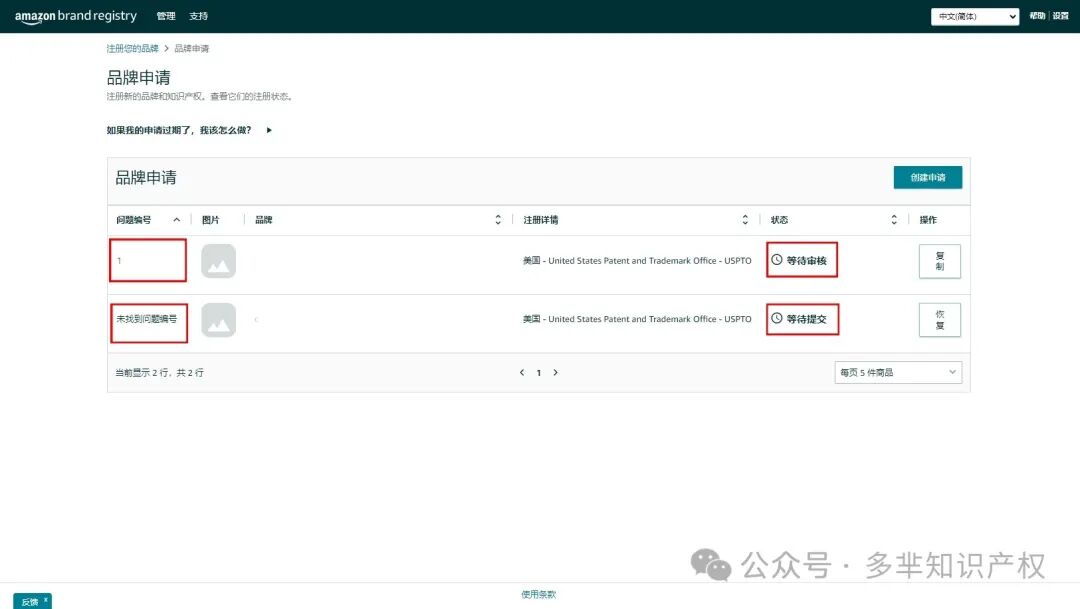Sort table by 状态 column
1080x609 pixels.
[x=894, y=220]
